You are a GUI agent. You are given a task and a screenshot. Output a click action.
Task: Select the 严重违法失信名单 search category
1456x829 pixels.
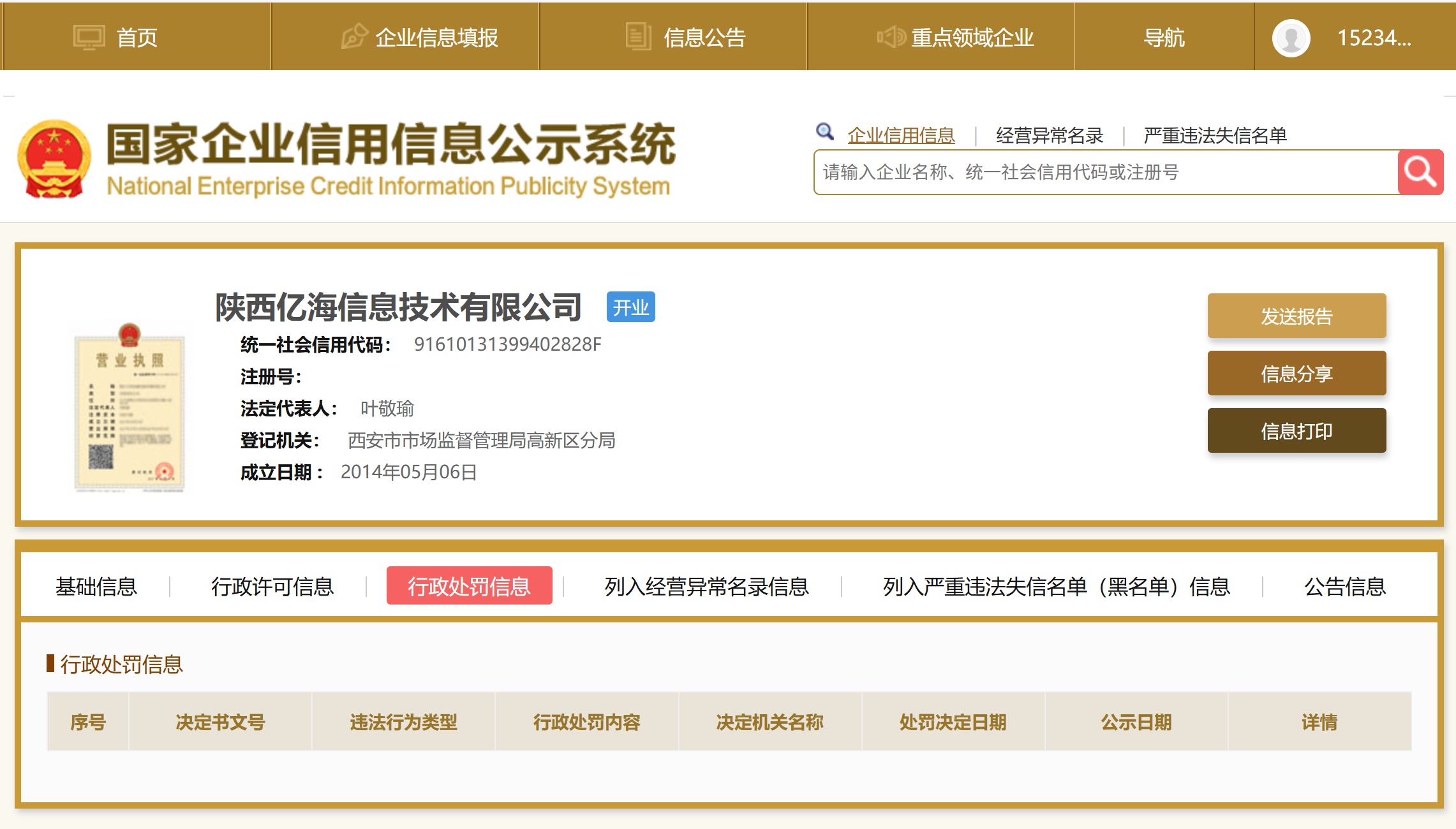1214,136
